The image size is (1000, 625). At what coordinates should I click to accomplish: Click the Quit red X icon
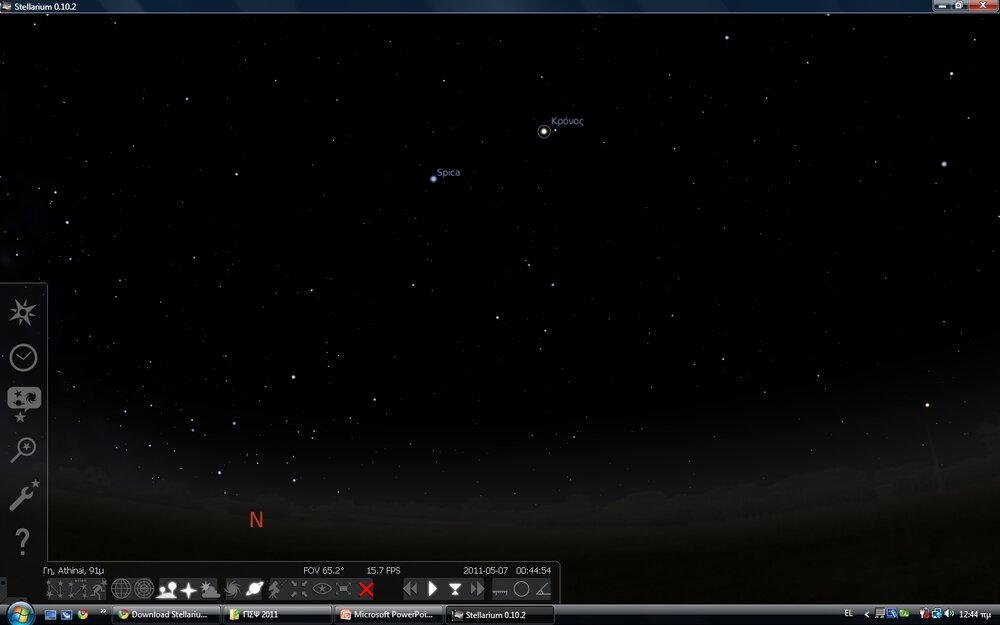click(366, 589)
